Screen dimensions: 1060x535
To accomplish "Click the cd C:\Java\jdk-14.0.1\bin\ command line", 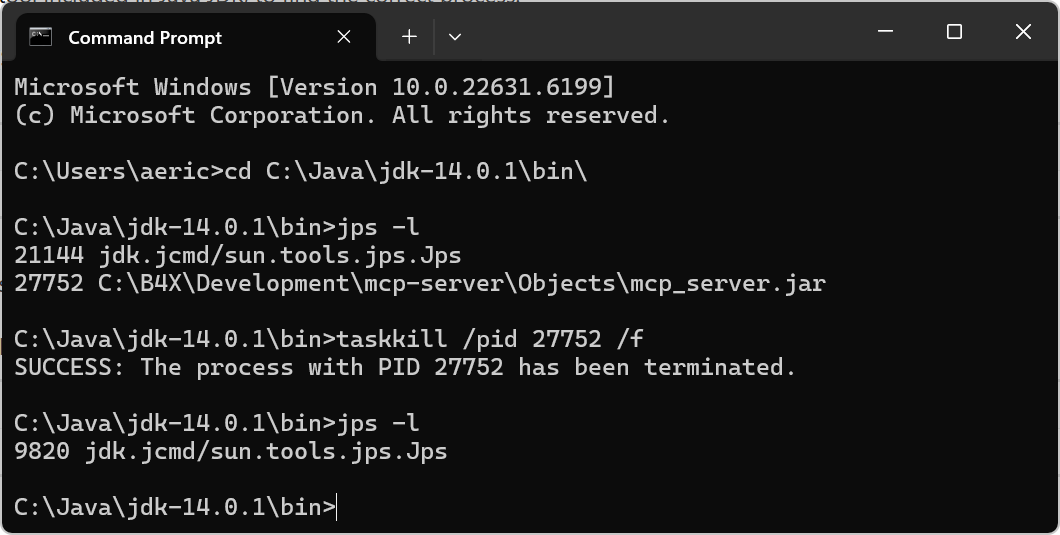I will tap(300, 171).
